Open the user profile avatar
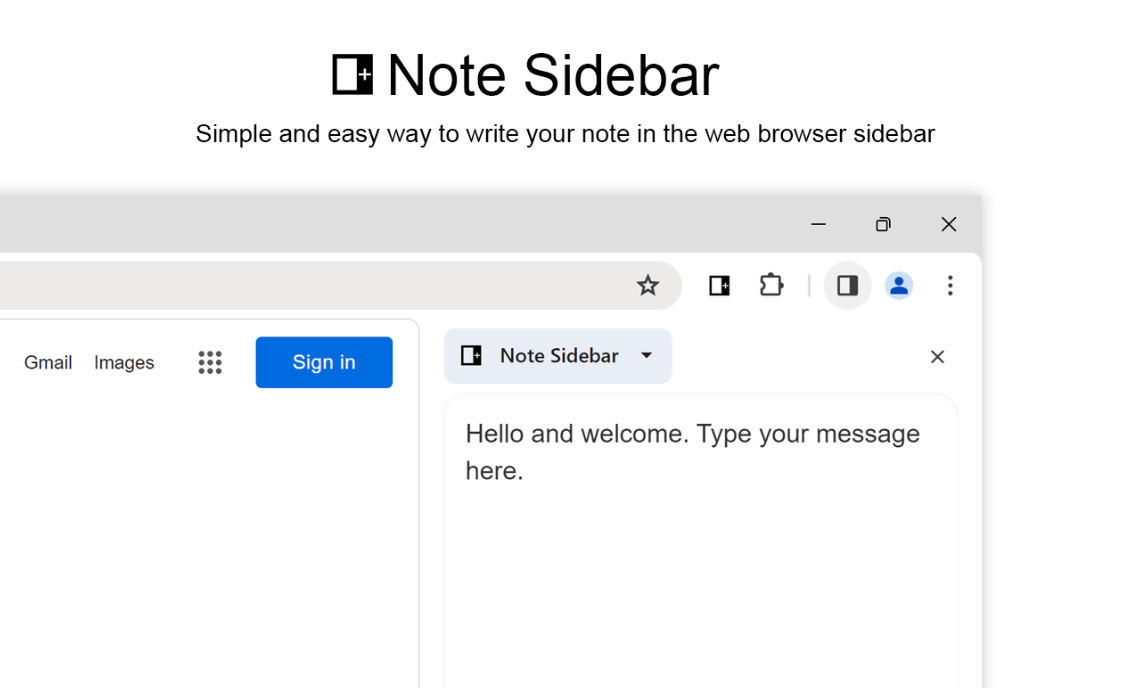 899,286
